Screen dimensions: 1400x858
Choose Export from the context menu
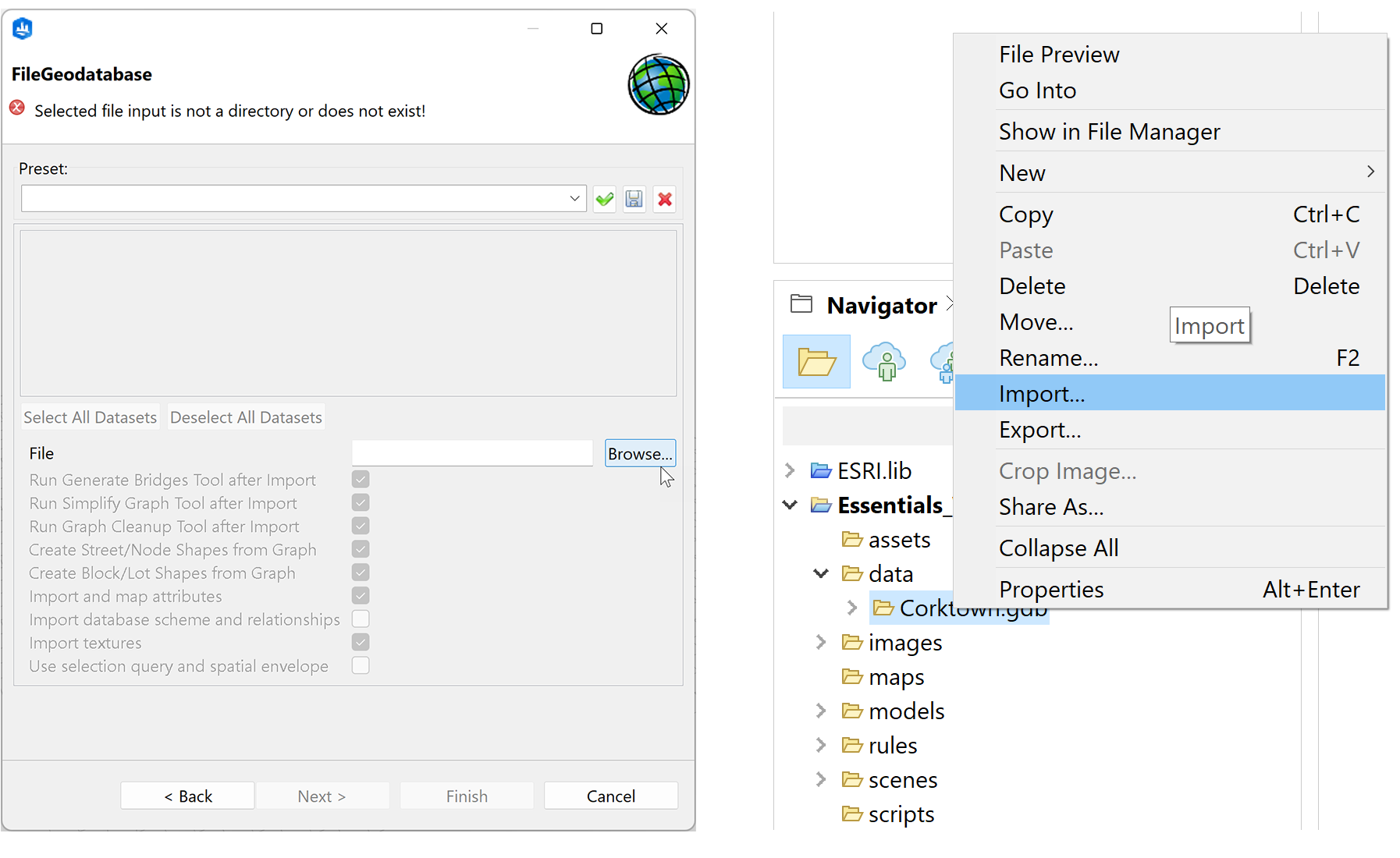tap(1039, 430)
